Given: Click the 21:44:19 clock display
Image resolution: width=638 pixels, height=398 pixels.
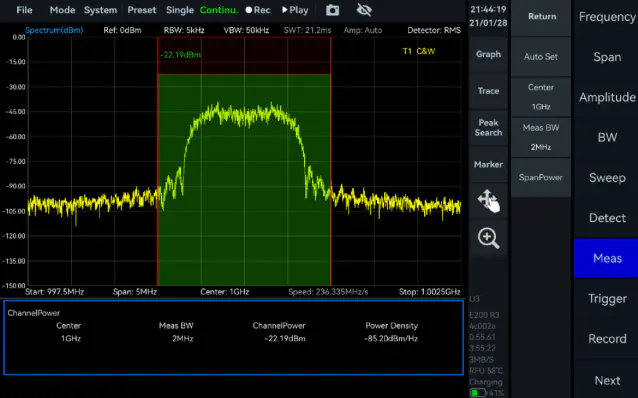Looking at the screenshot, I should click(x=488, y=9).
